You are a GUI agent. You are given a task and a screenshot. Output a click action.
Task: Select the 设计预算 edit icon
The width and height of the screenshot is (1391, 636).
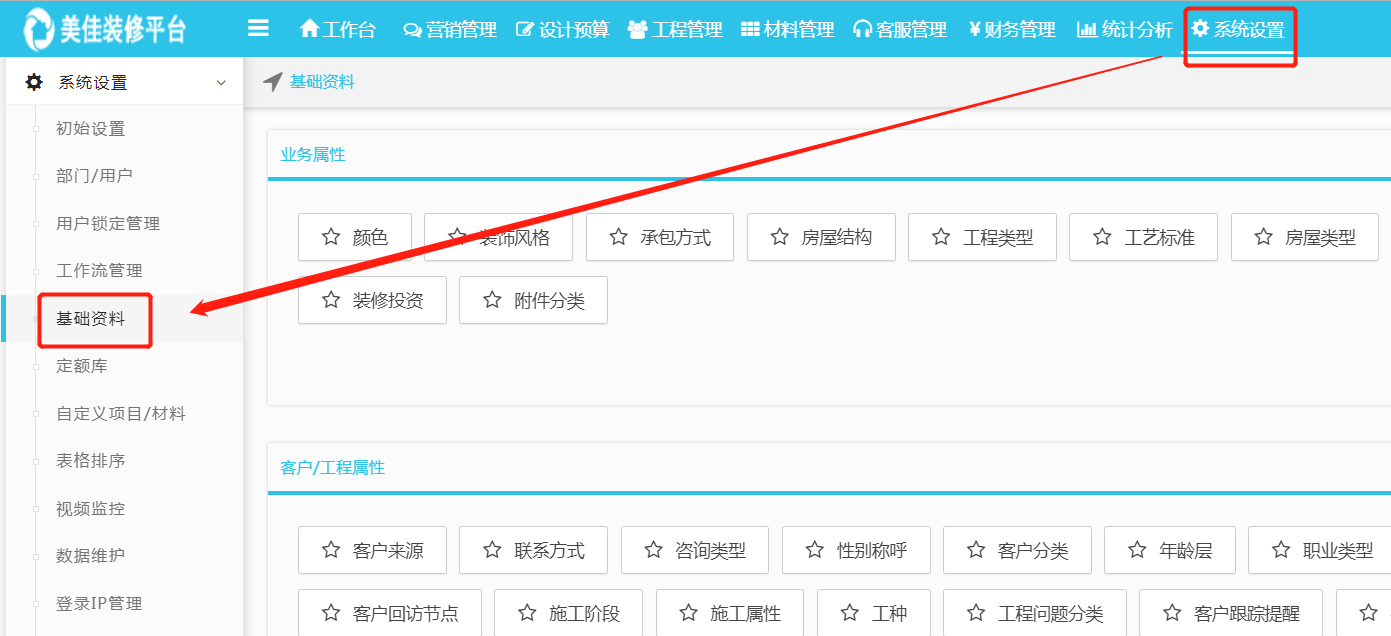(x=524, y=29)
